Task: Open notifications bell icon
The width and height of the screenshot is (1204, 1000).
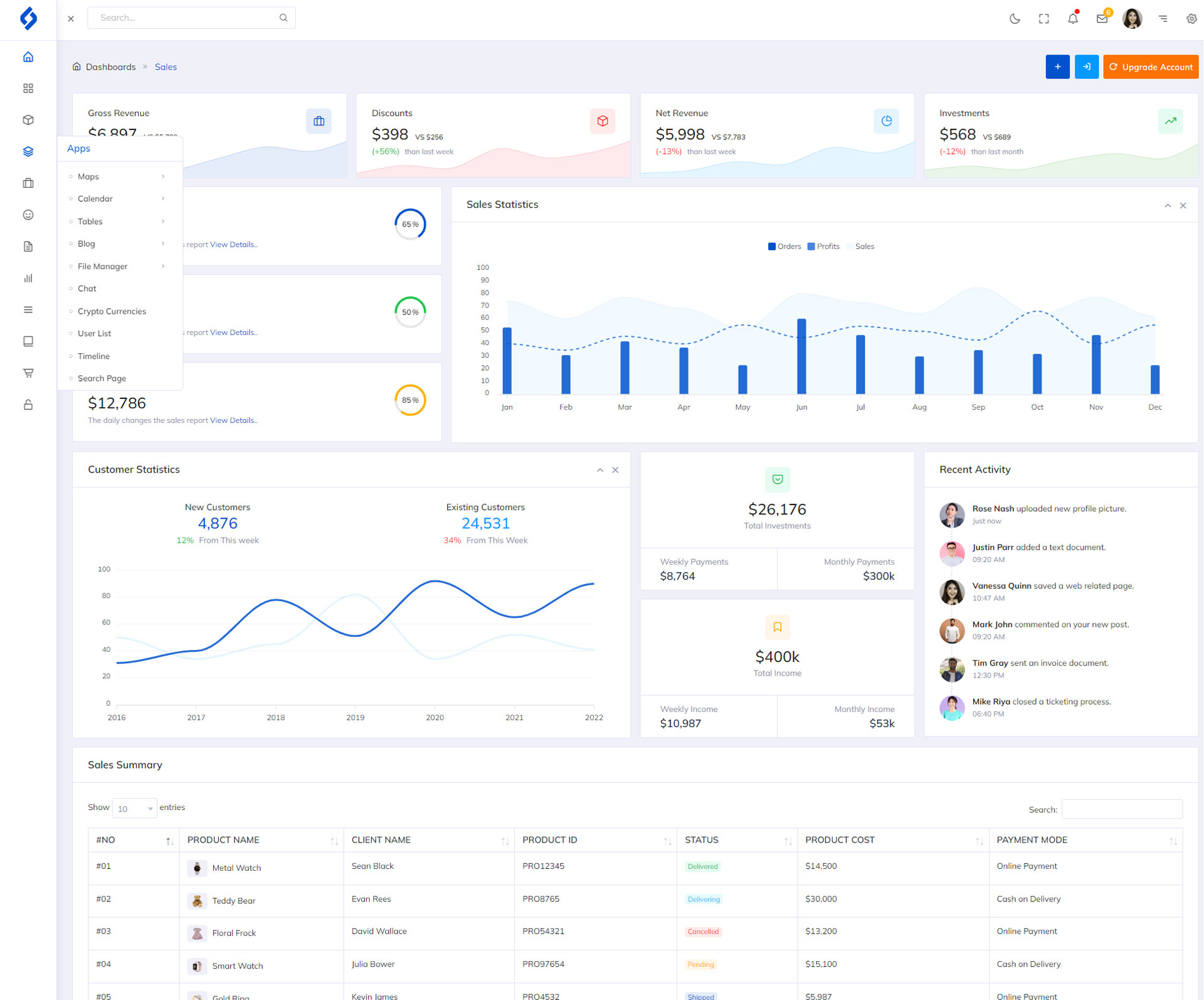Action: 1073,19
